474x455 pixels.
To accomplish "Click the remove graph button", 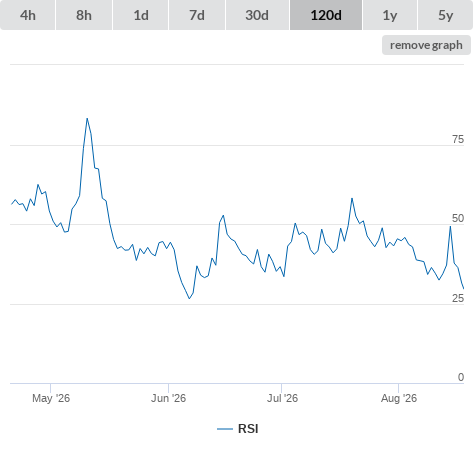I will click(x=426, y=45).
